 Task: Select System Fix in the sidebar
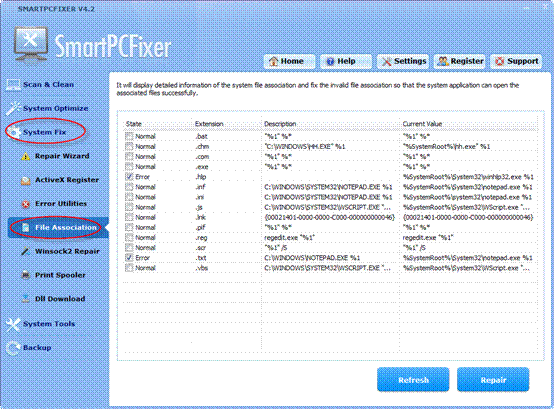point(45,132)
